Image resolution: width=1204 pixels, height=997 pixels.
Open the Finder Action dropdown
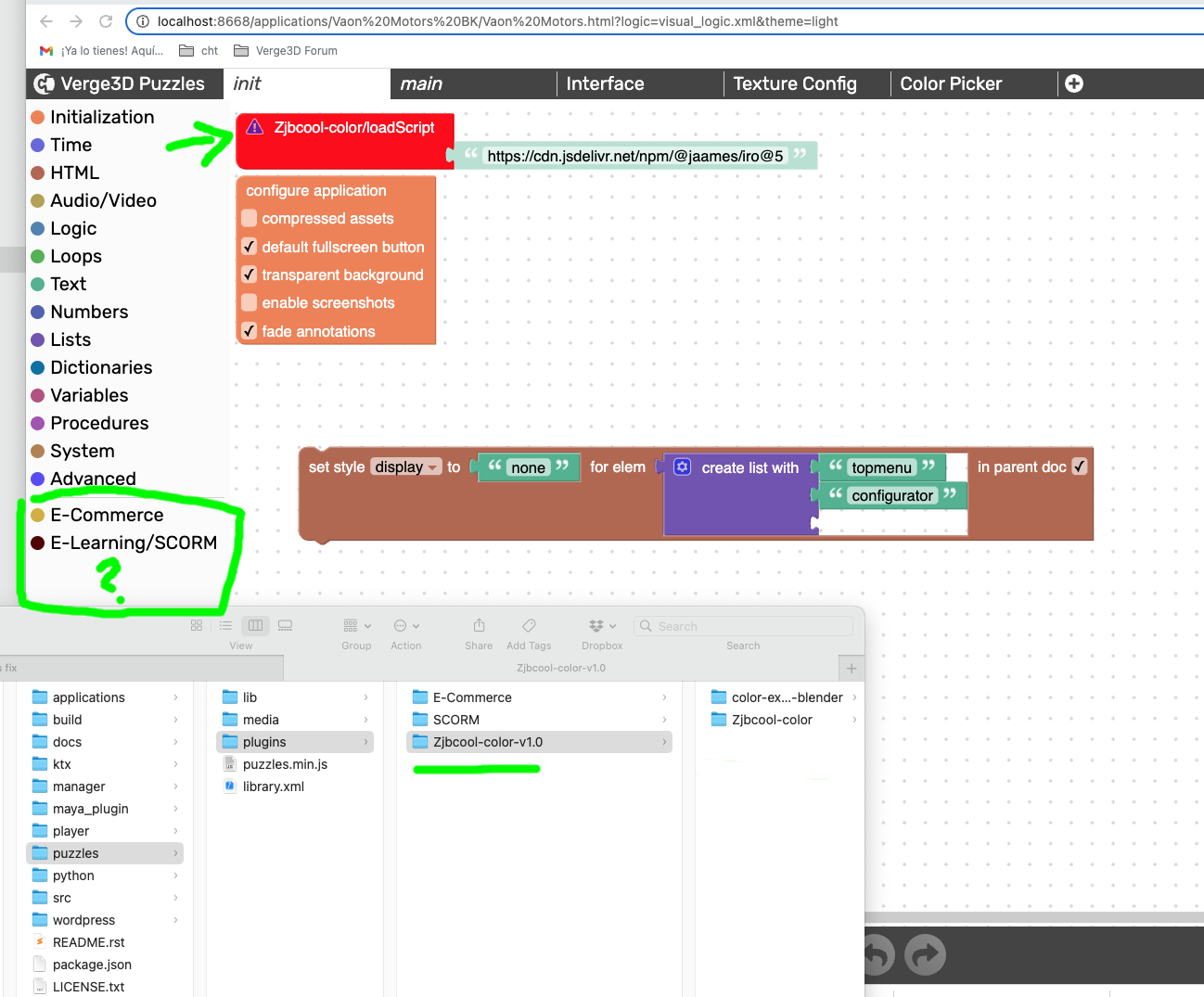coord(406,626)
